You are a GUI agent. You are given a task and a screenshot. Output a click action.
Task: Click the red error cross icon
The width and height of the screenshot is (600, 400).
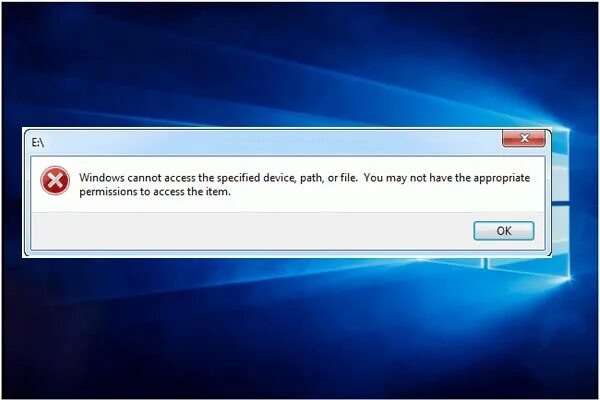(55, 180)
